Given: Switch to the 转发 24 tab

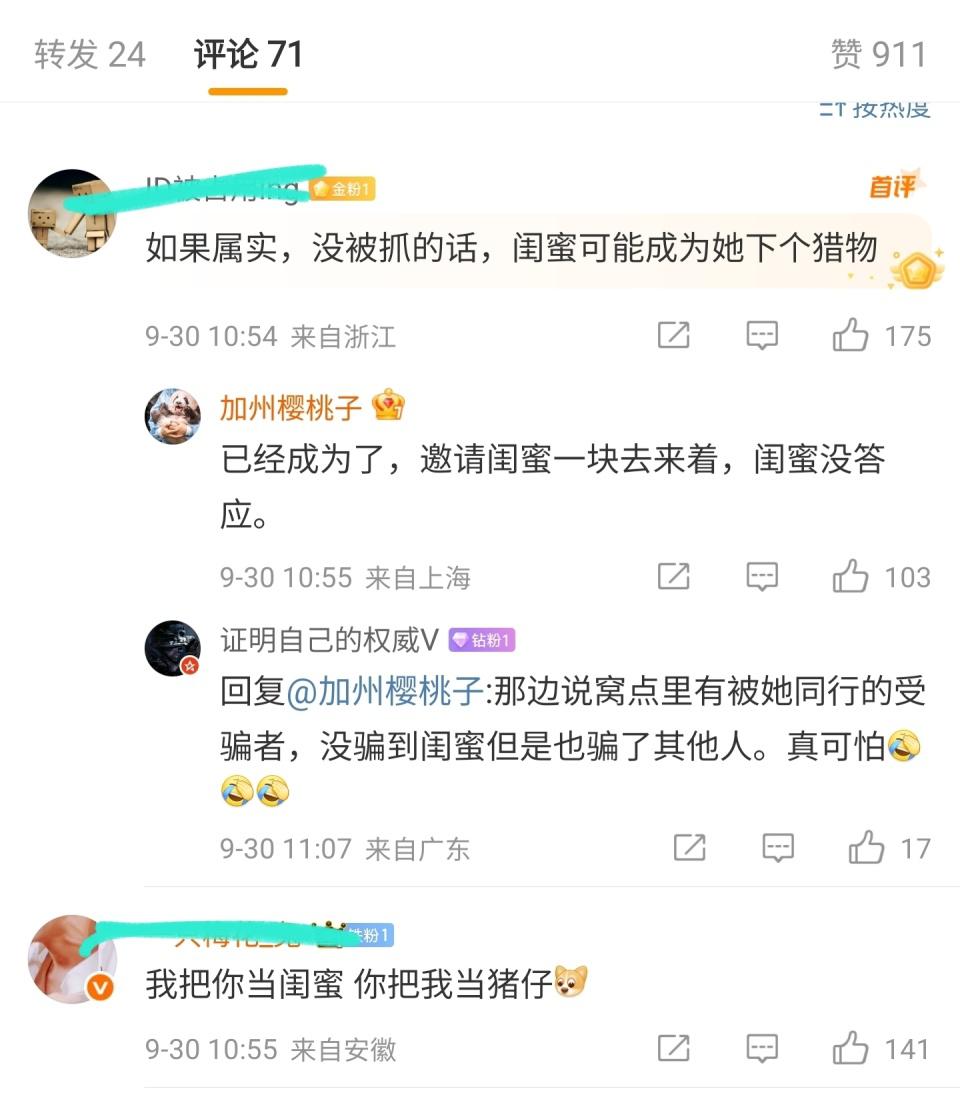Looking at the screenshot, I should point(90,54).
